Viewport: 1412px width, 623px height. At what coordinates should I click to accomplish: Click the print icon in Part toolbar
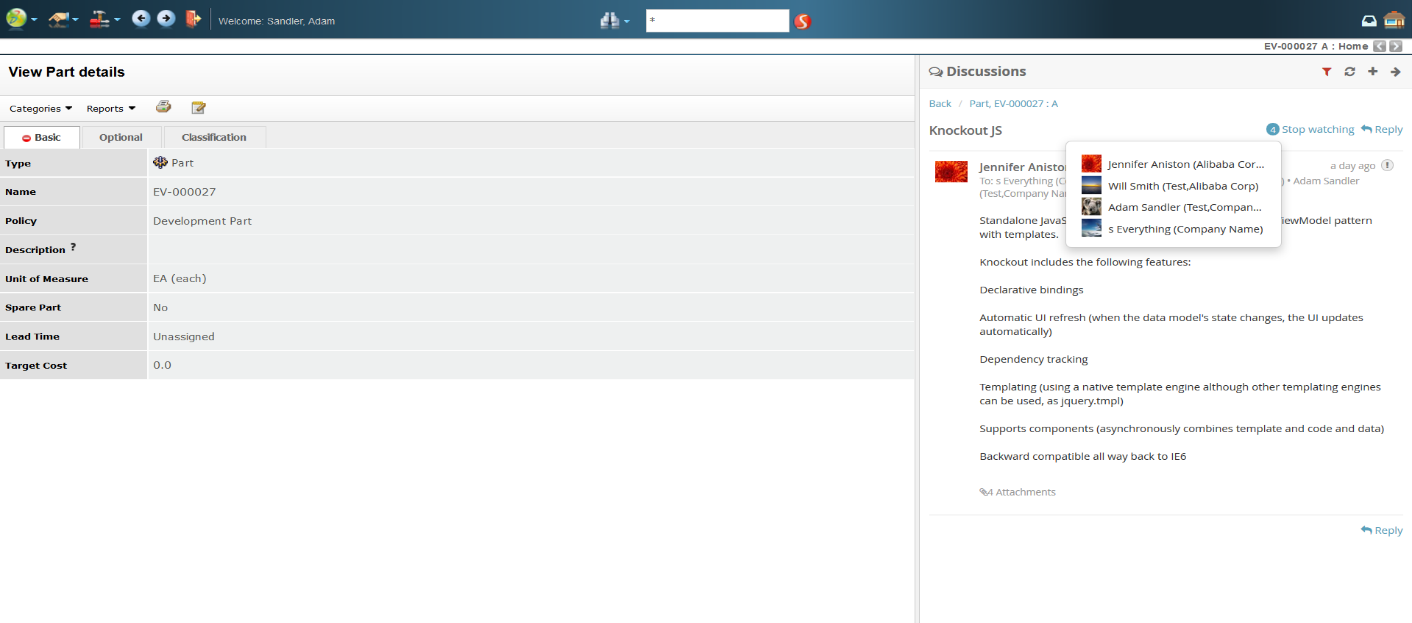tap(163, 108)
